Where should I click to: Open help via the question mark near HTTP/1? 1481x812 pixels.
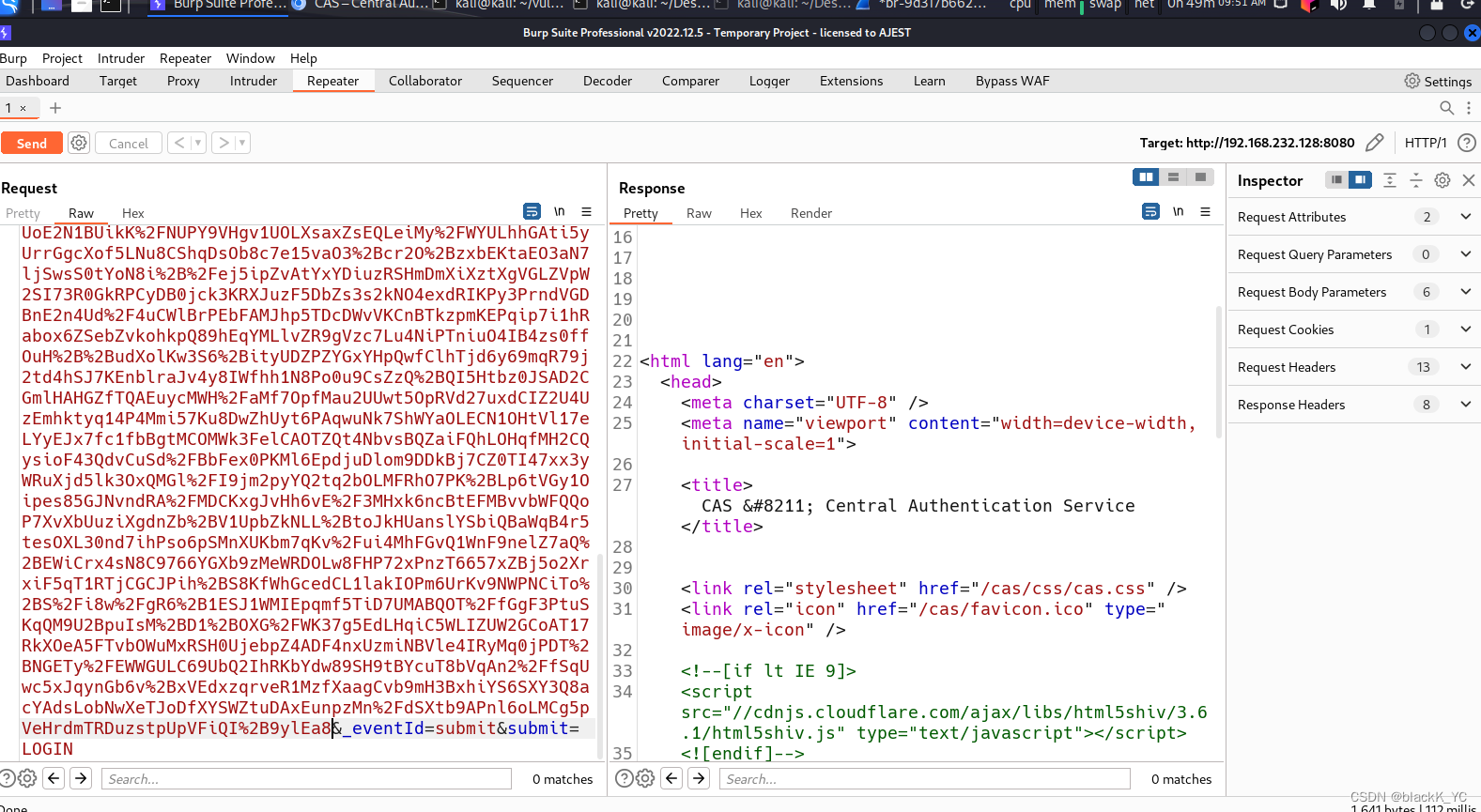click(x=1467, y=143)
